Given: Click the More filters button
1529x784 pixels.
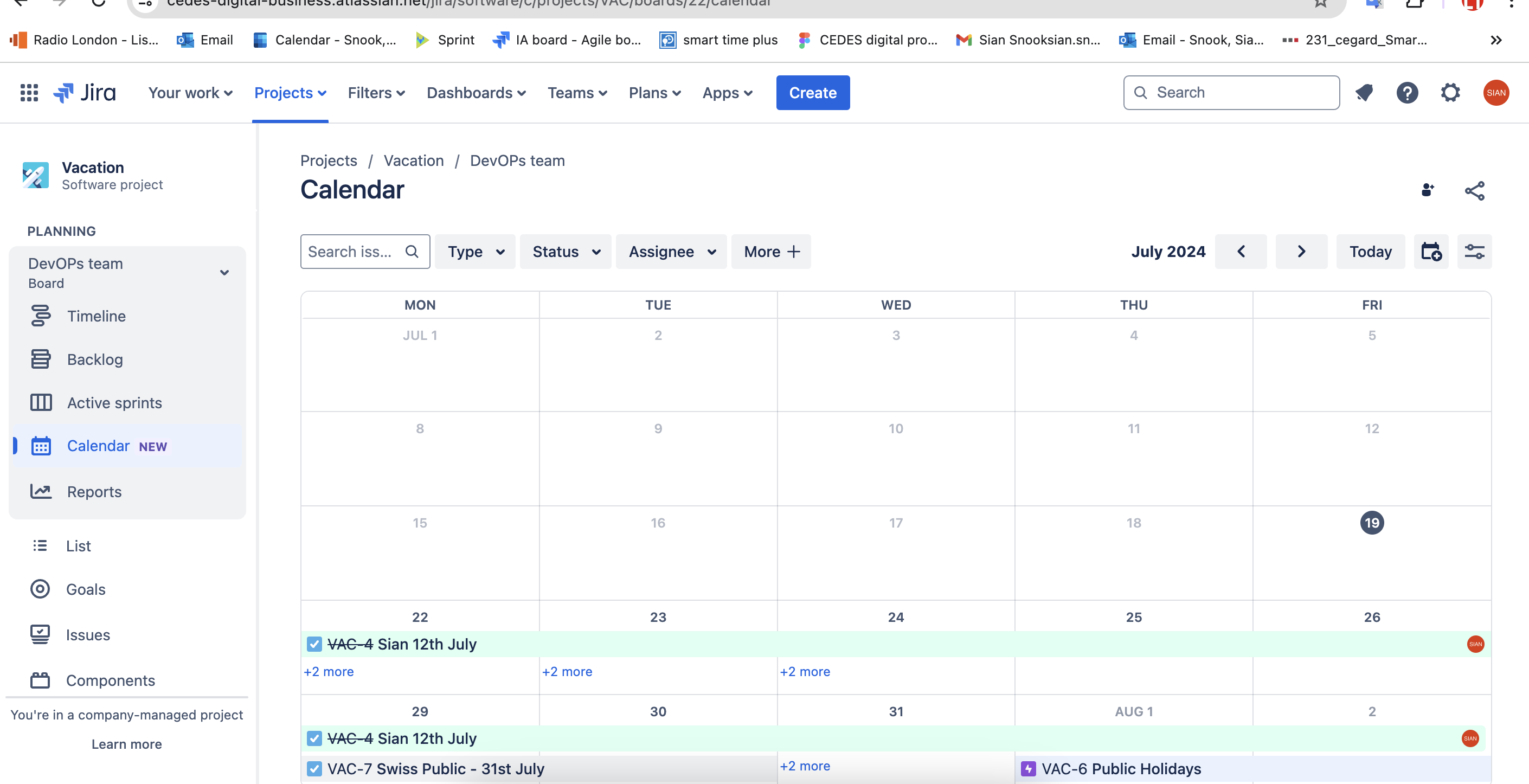Looking at the screenshot, I should (771, 252).
